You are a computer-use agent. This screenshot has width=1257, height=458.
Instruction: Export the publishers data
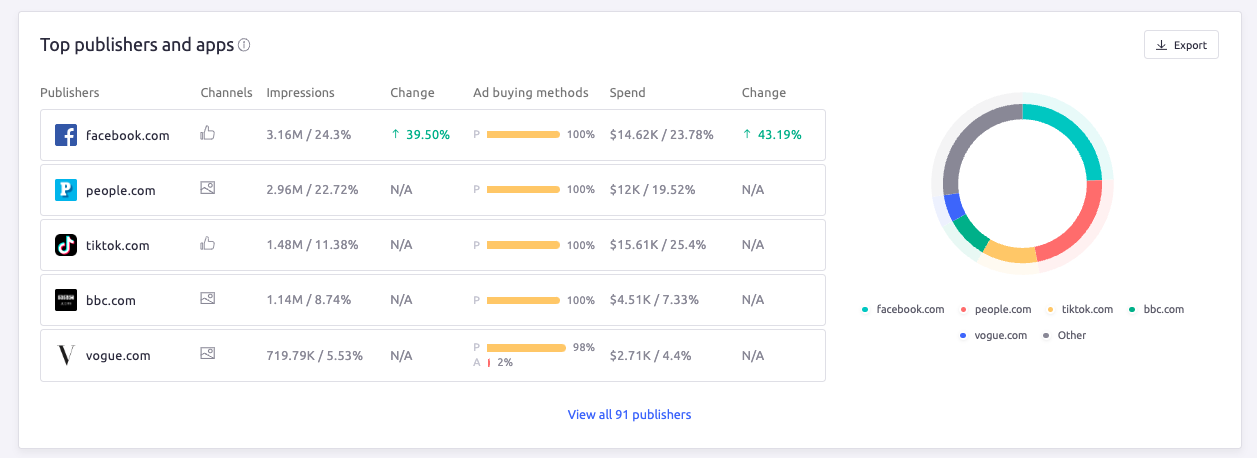tap(1181, 45)
